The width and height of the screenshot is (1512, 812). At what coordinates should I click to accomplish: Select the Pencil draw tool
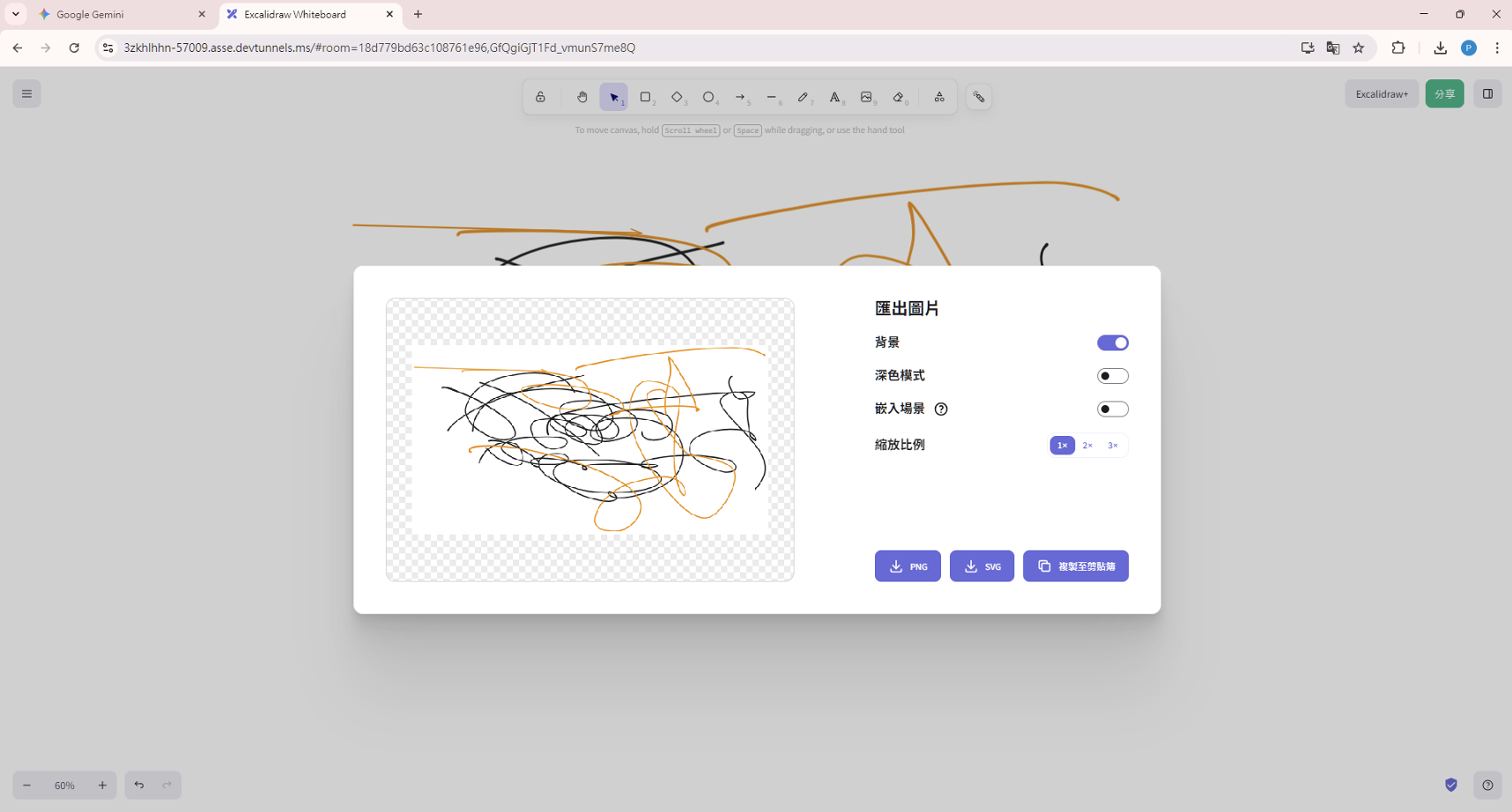[803, 97]
